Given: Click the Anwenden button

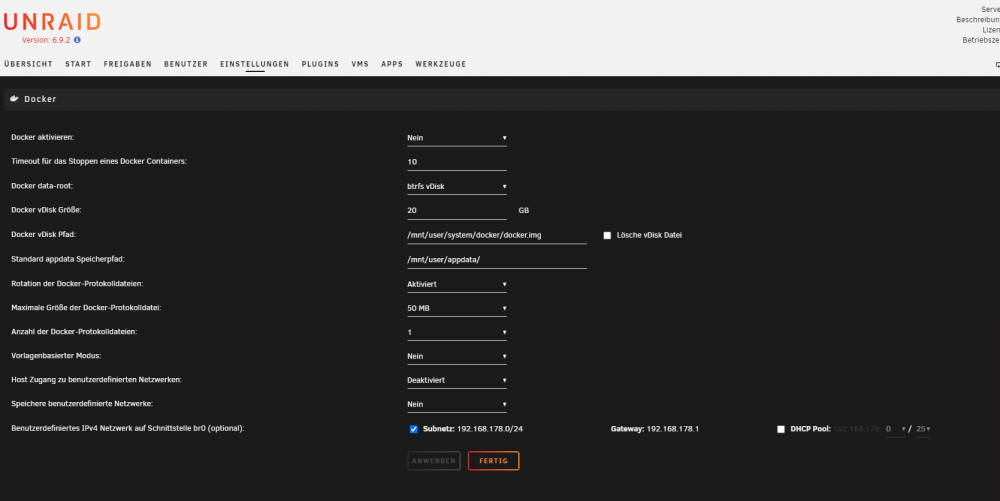Looking at the screenshot, I should 434,461.
